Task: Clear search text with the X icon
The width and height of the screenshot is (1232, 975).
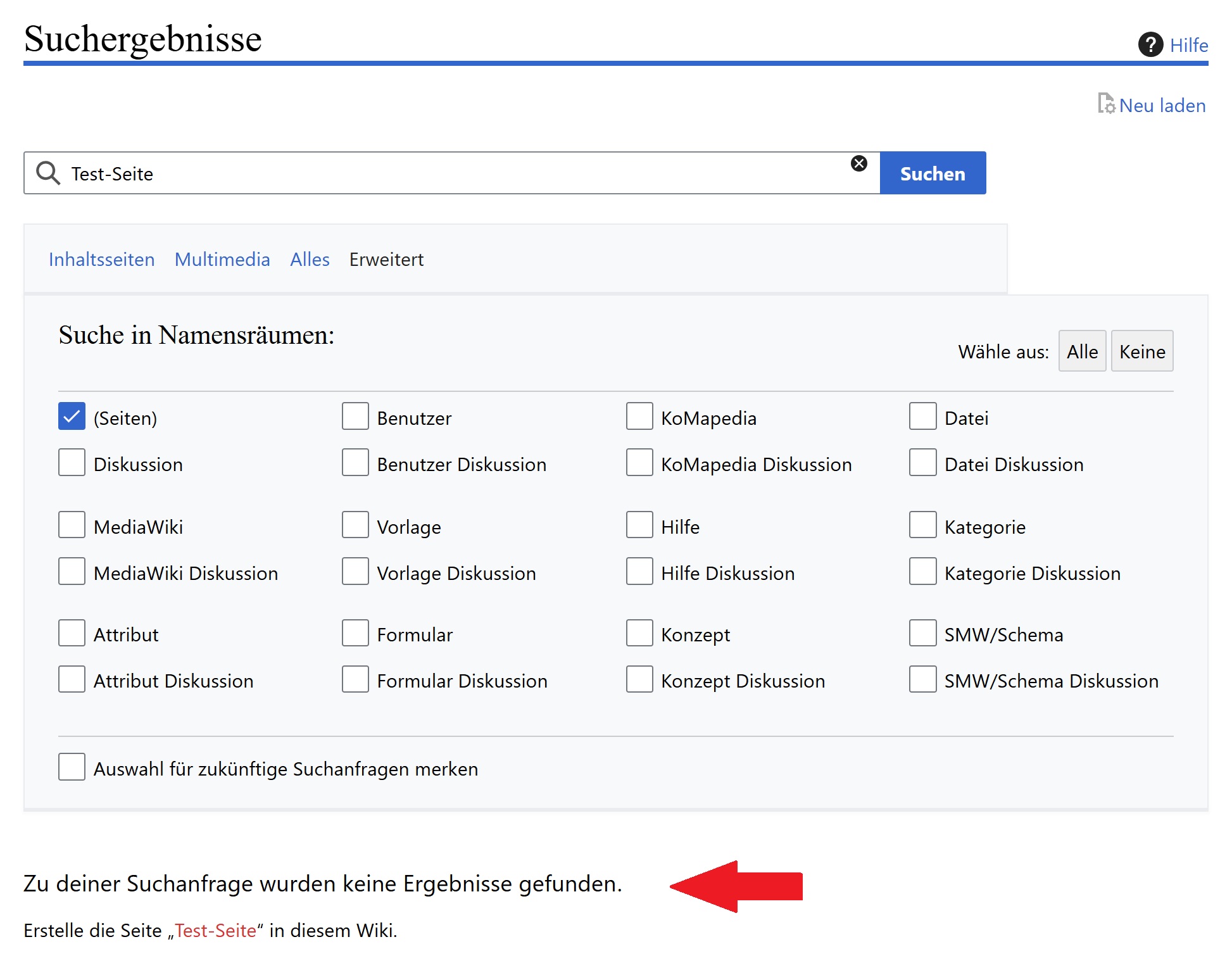Action: click(x=858, y=164)
